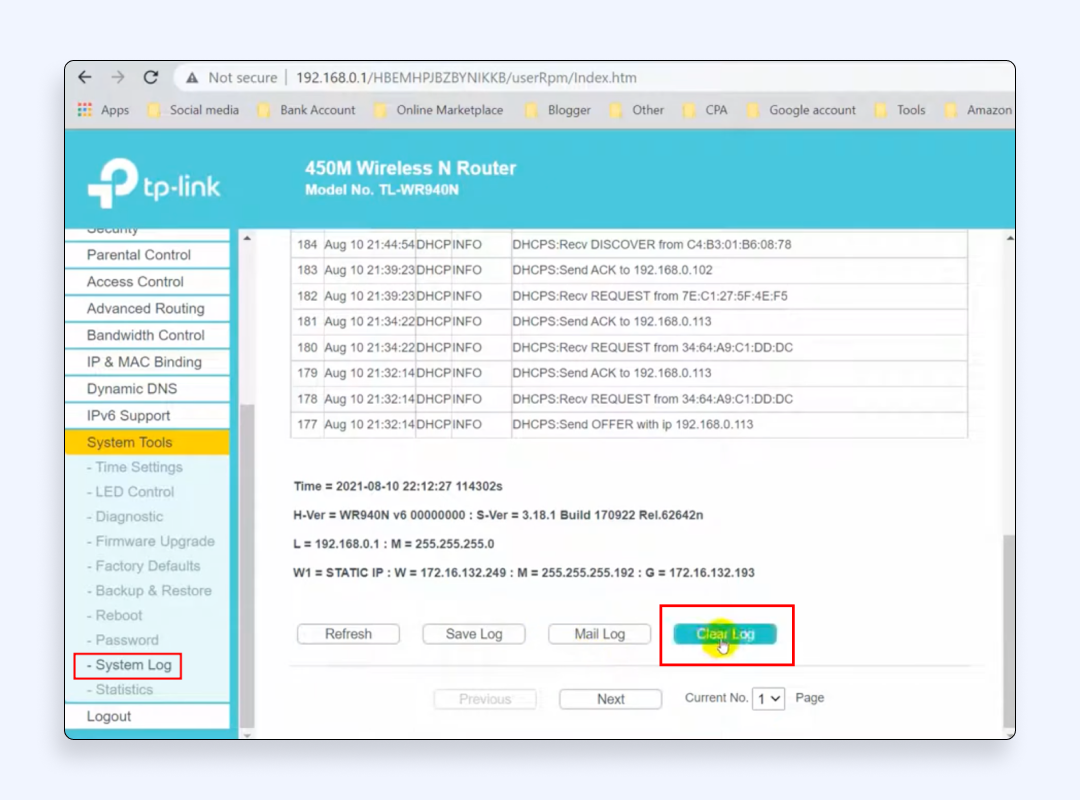Click the tp-link logo

[154, 184]
